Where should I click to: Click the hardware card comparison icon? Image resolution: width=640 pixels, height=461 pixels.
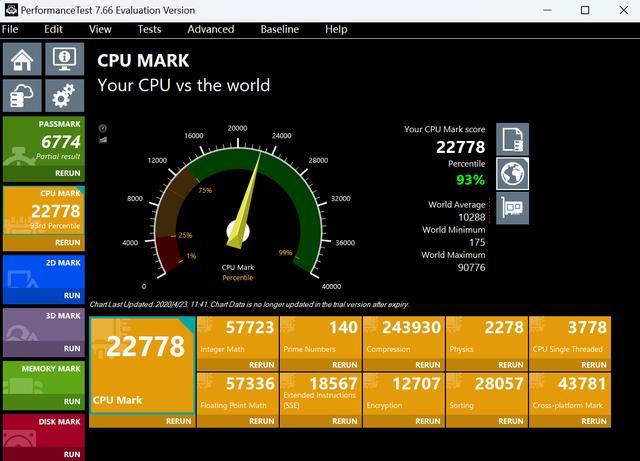[513, 208]
